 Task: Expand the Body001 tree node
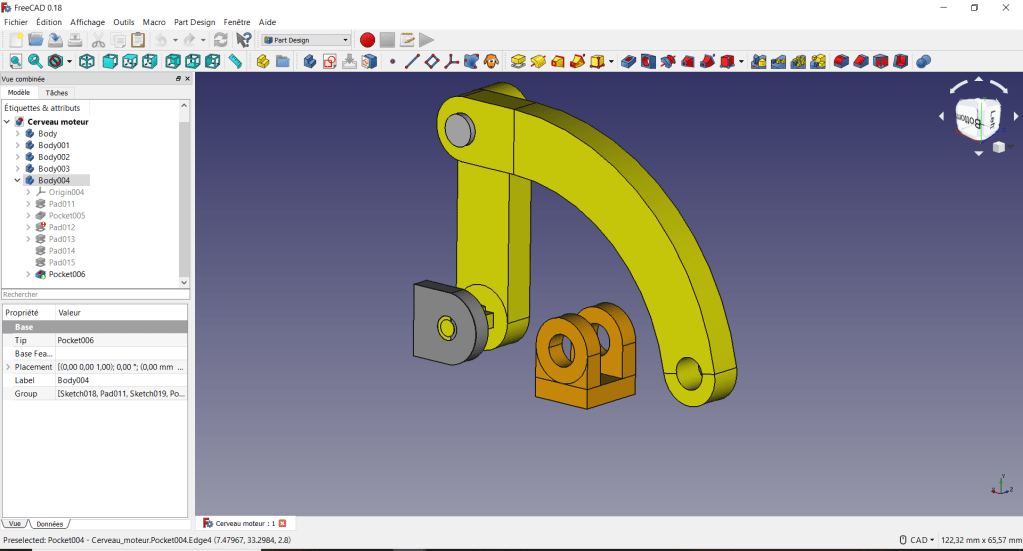click(18, 146)
